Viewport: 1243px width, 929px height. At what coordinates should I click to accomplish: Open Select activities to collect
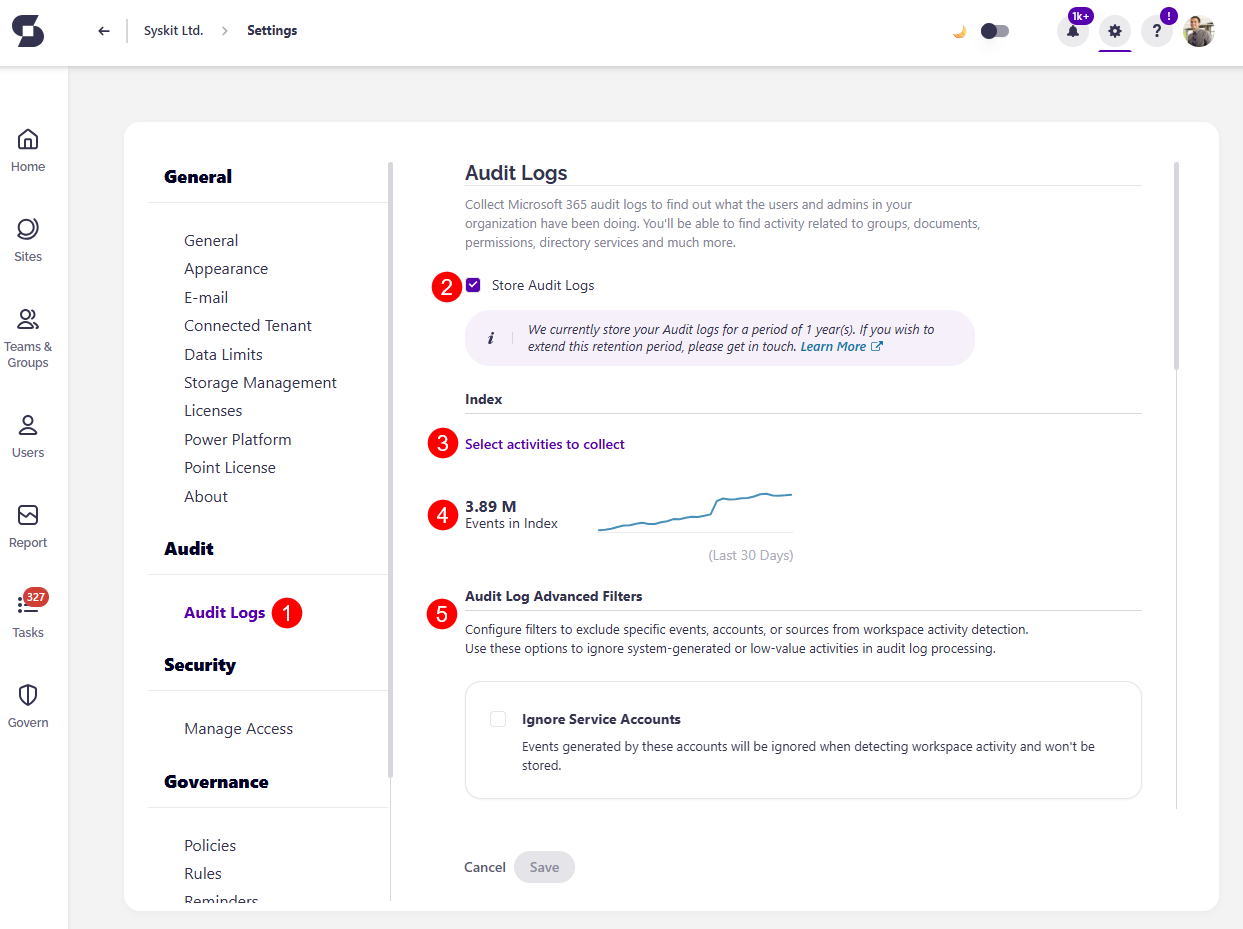(x=544, y=443)
